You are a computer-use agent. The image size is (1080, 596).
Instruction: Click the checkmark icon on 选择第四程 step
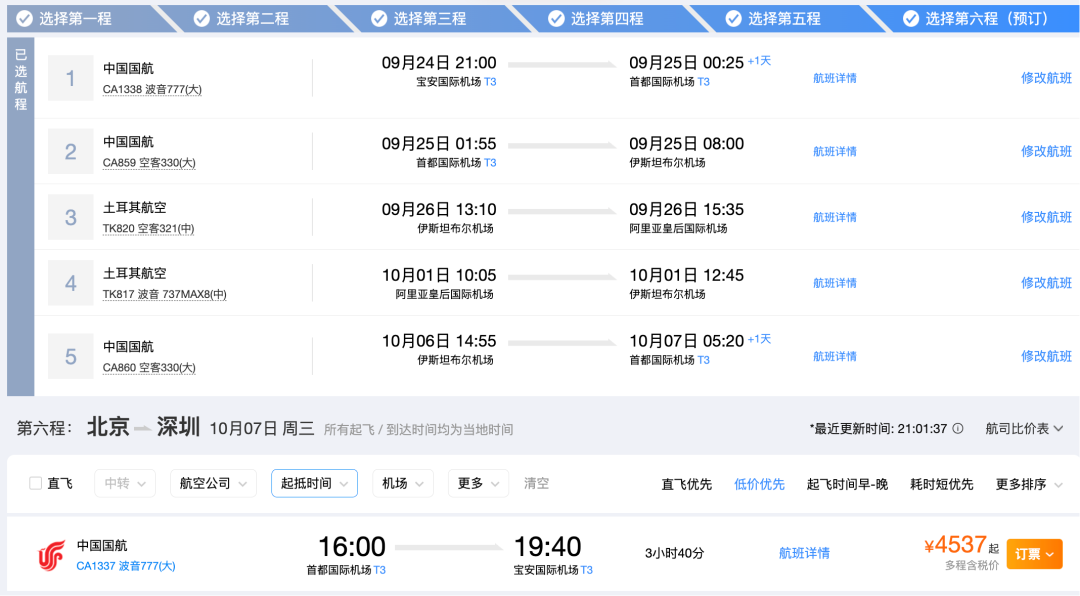[554, 17]
